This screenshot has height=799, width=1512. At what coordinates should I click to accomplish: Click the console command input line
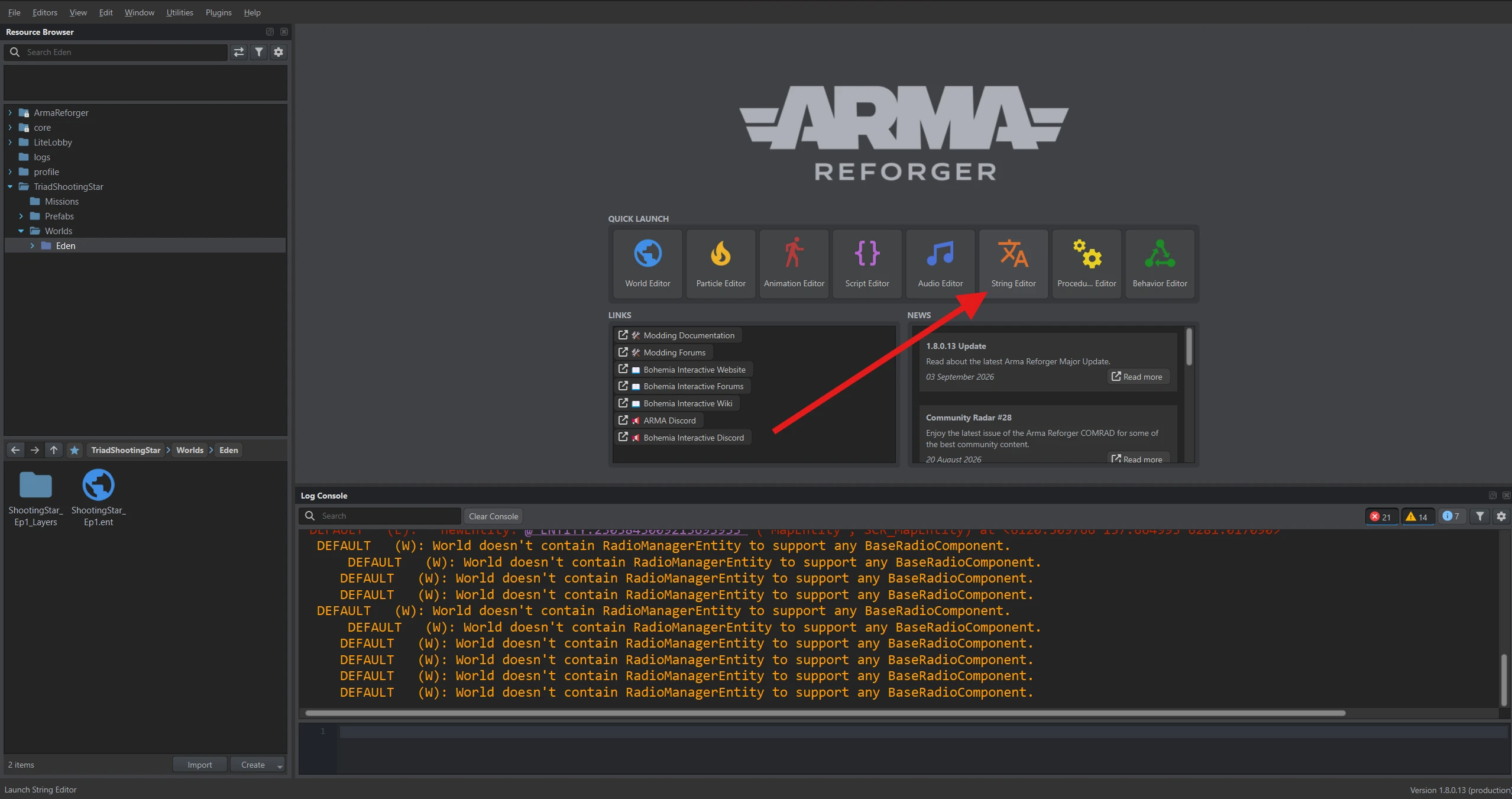coord(923,732)
